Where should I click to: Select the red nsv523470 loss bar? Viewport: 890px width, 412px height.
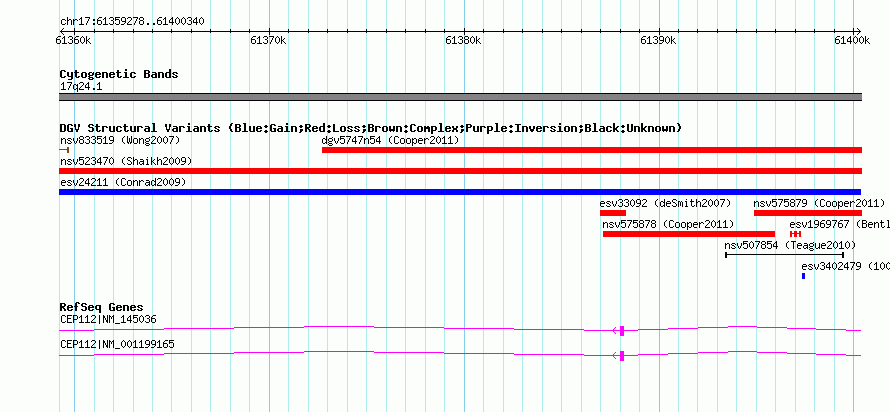(460, 171)
